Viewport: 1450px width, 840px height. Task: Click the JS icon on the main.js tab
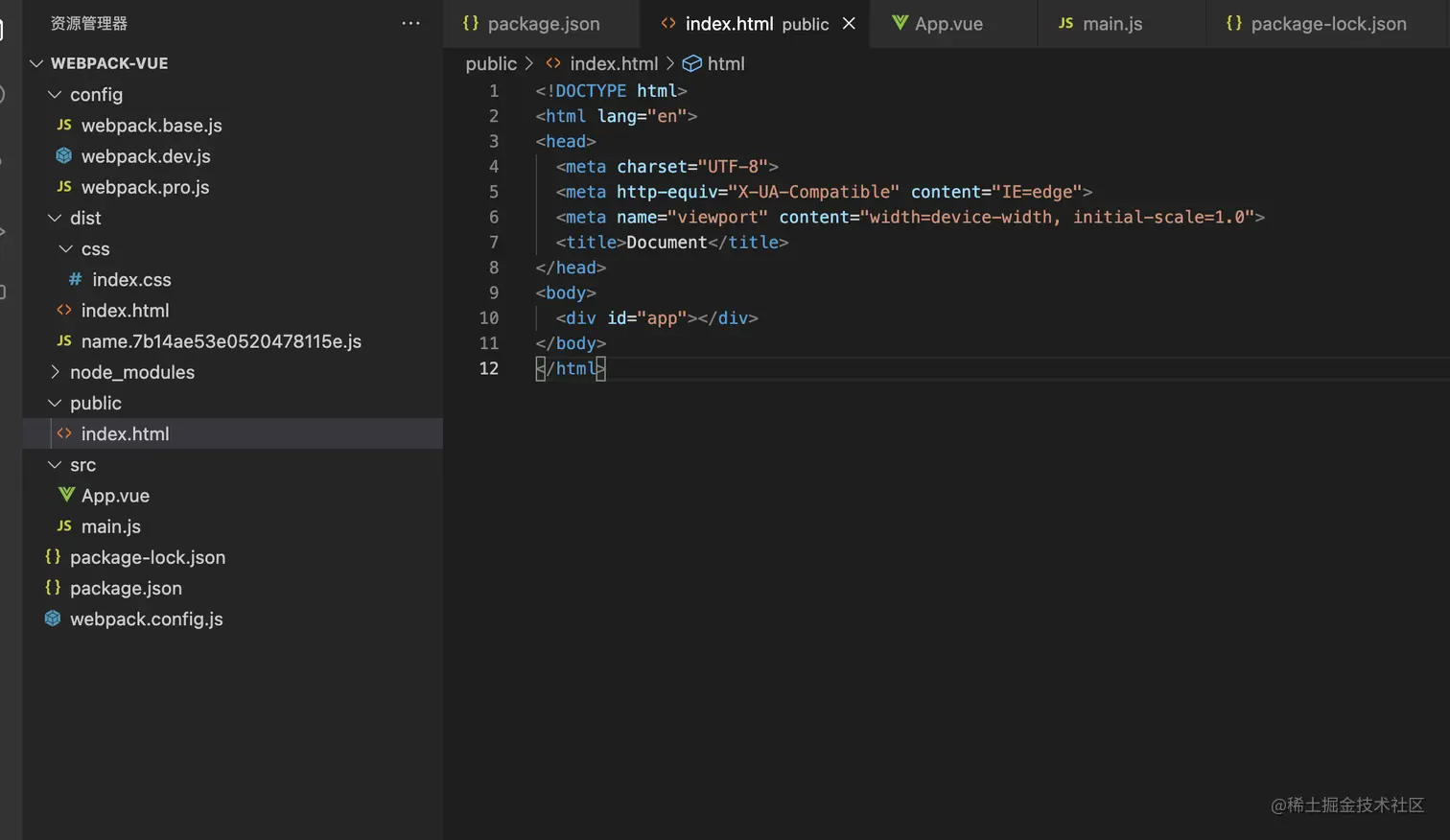(1065, 23)
